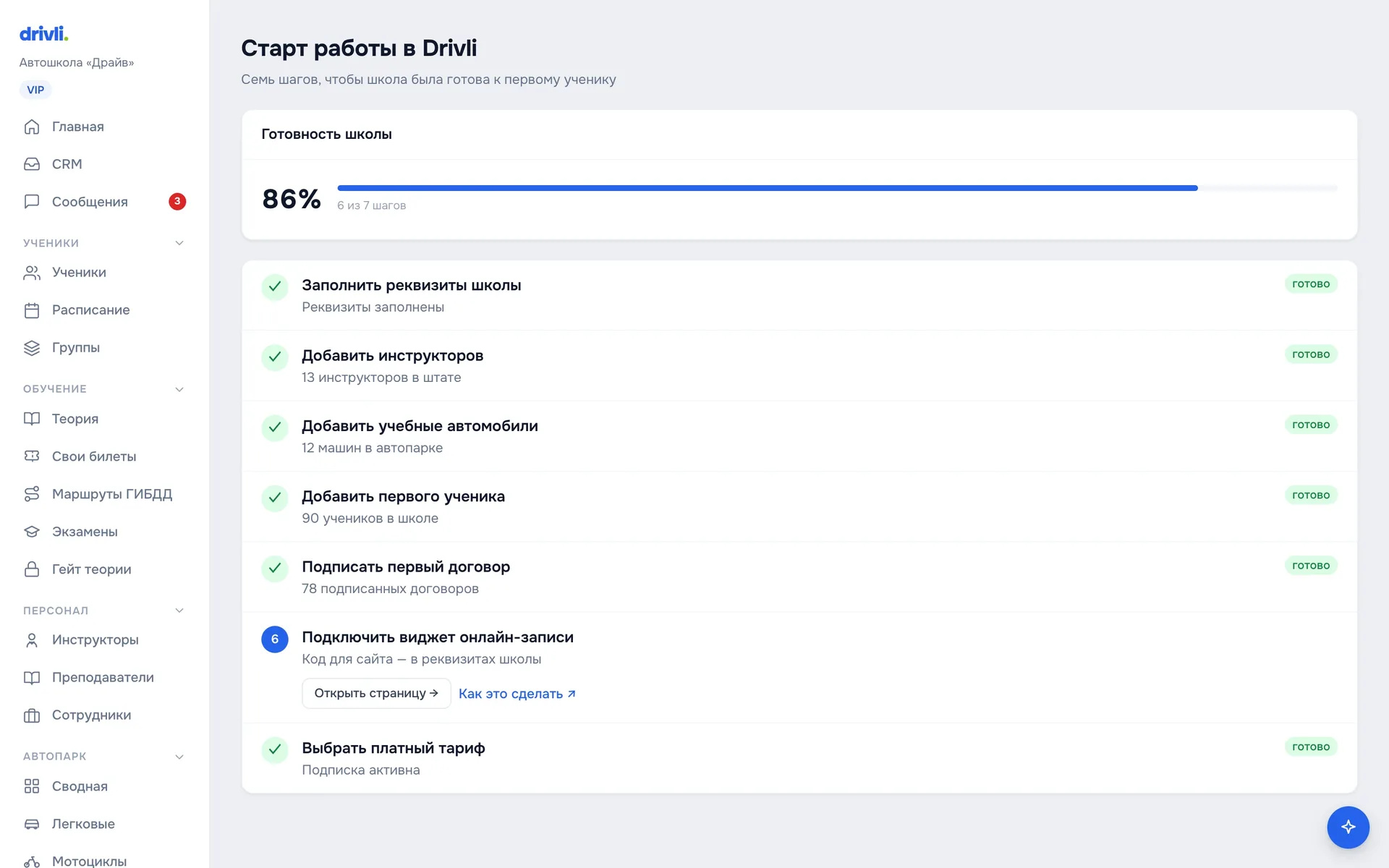Click the 86% readiness value
1389x868 pixels.
coord(292,199)
